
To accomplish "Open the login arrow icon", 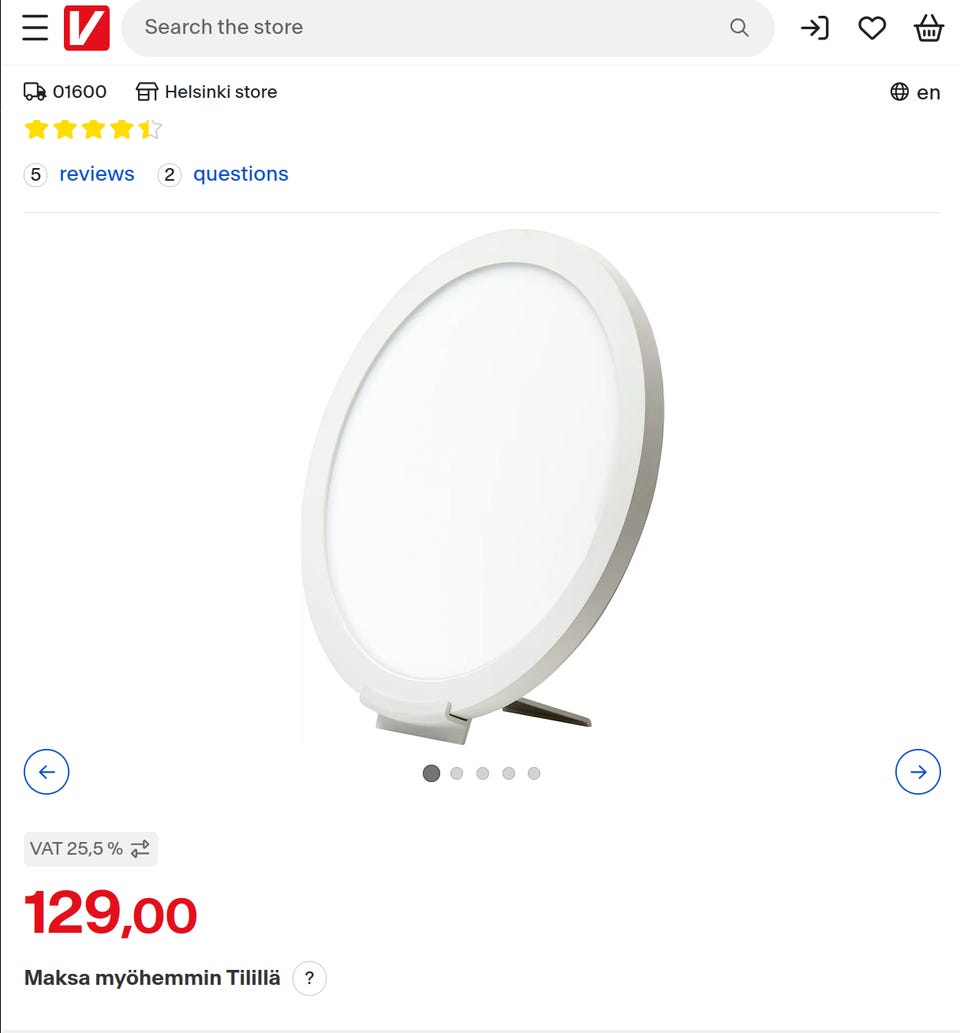I will [x=814, y=28].
